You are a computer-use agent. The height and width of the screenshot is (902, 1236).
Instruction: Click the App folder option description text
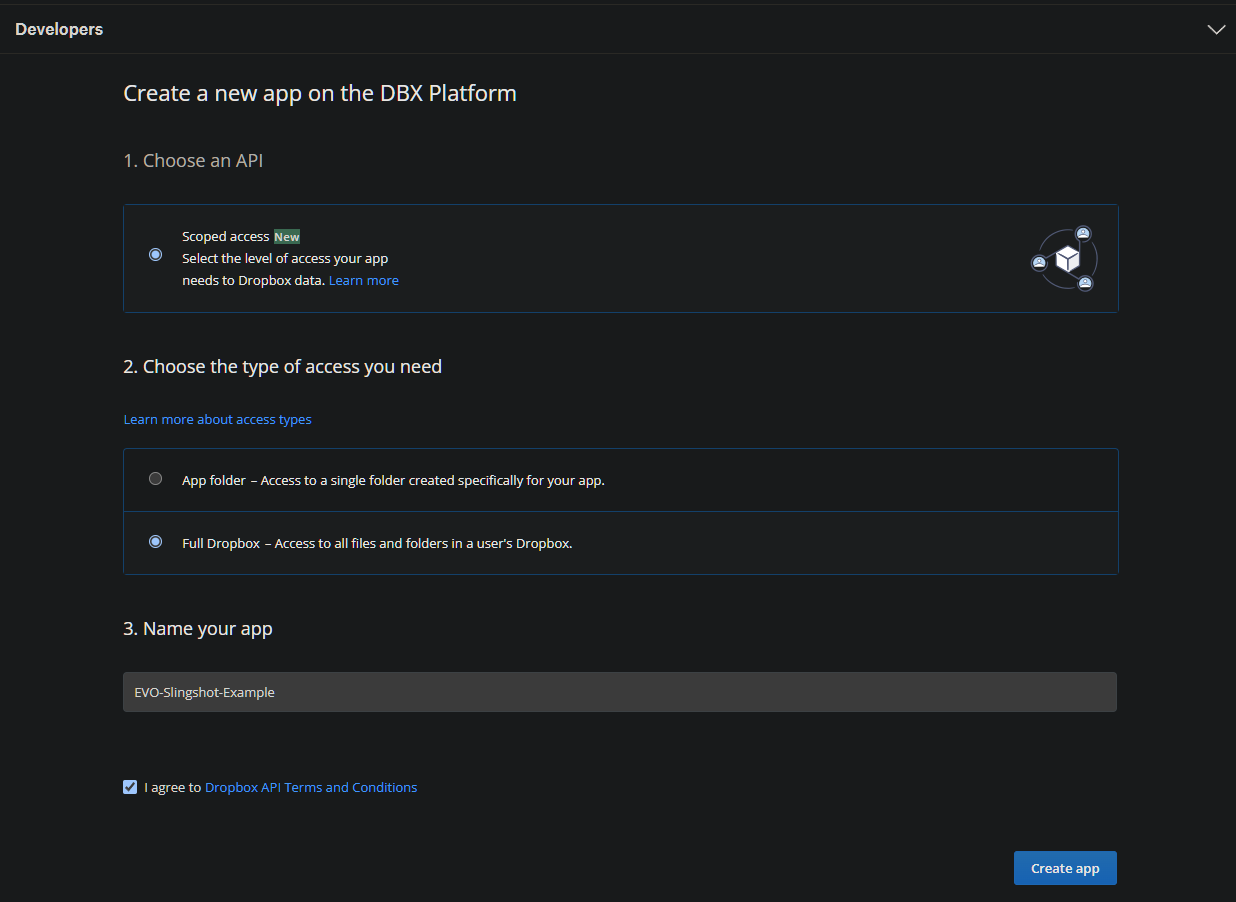point(393,480)
